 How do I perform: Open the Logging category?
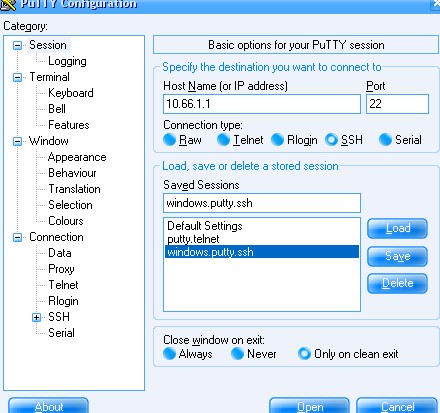point(67,61)
